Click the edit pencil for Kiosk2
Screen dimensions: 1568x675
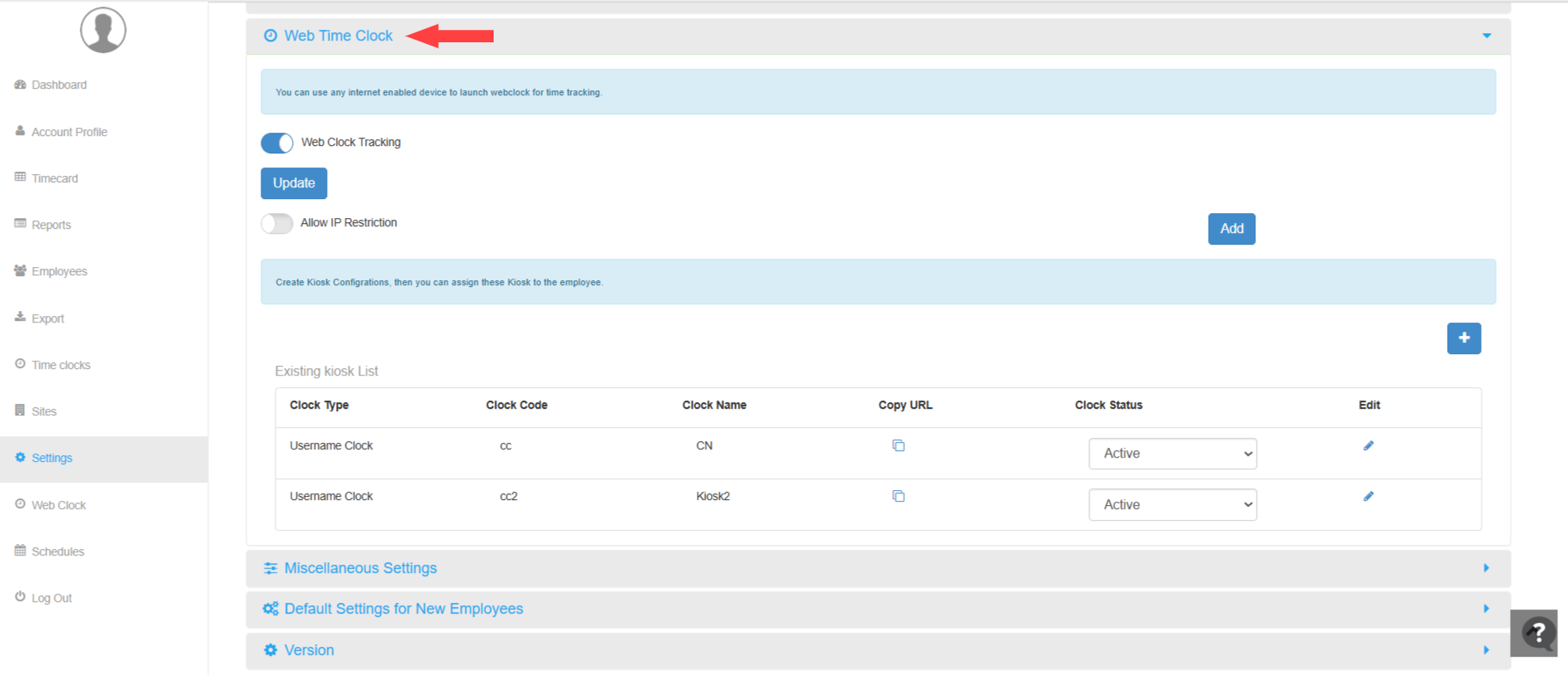pyautogui.click(x=1368, y=497)
